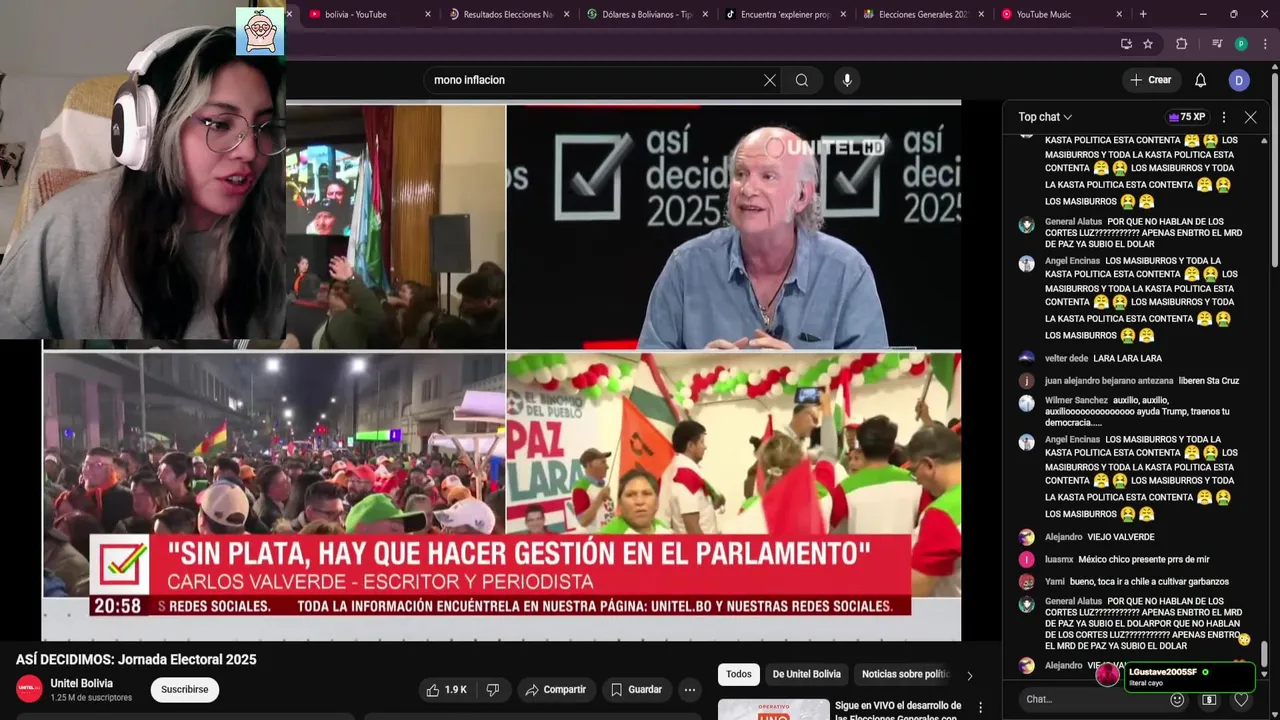This screenshot has height=720, width=1280.
Task: Click the Compartir share button
Action: tap(556, 690)
